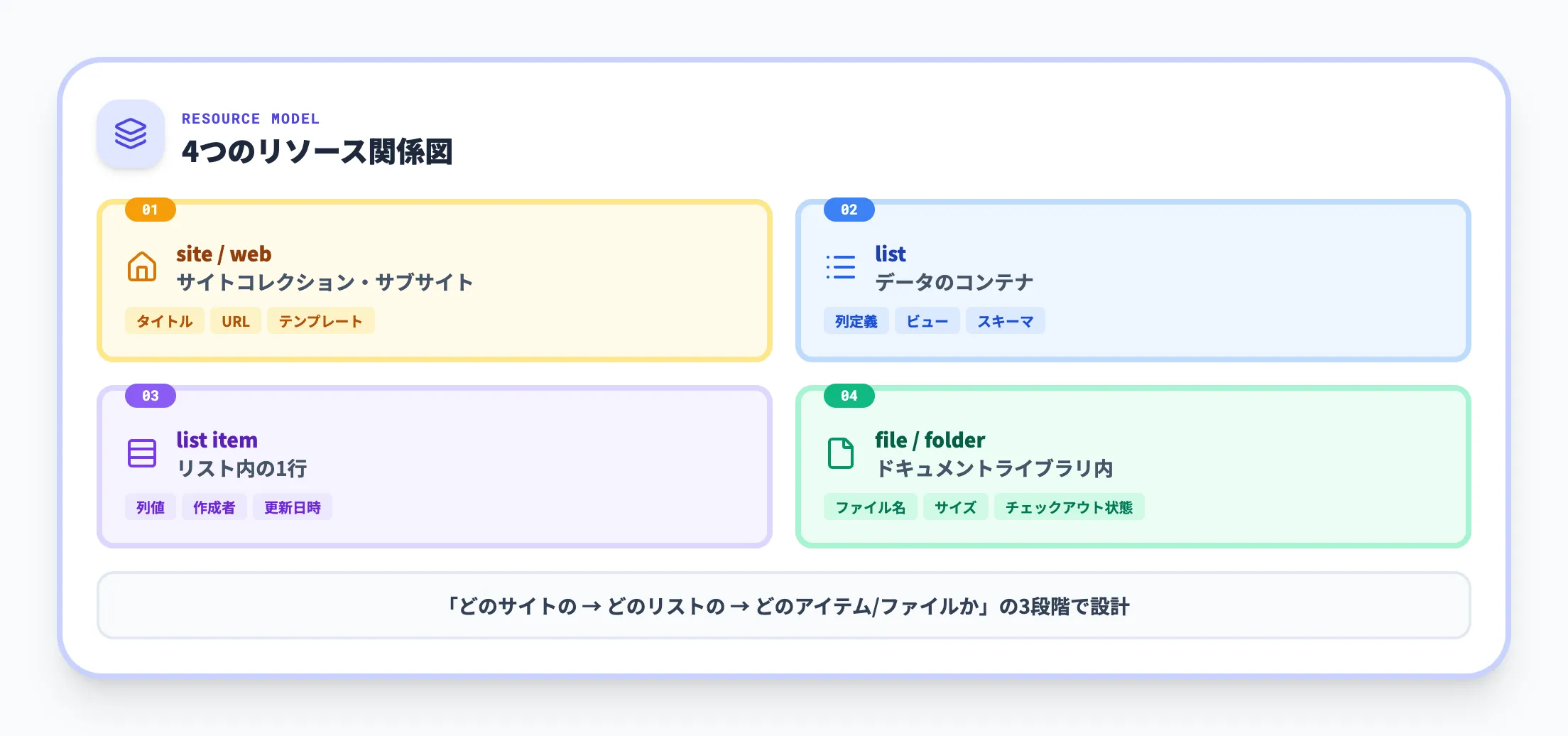Toggle the チェックアウト状態 tag
This screenshot has height=736, width=1568.
tap(1069, 507)
